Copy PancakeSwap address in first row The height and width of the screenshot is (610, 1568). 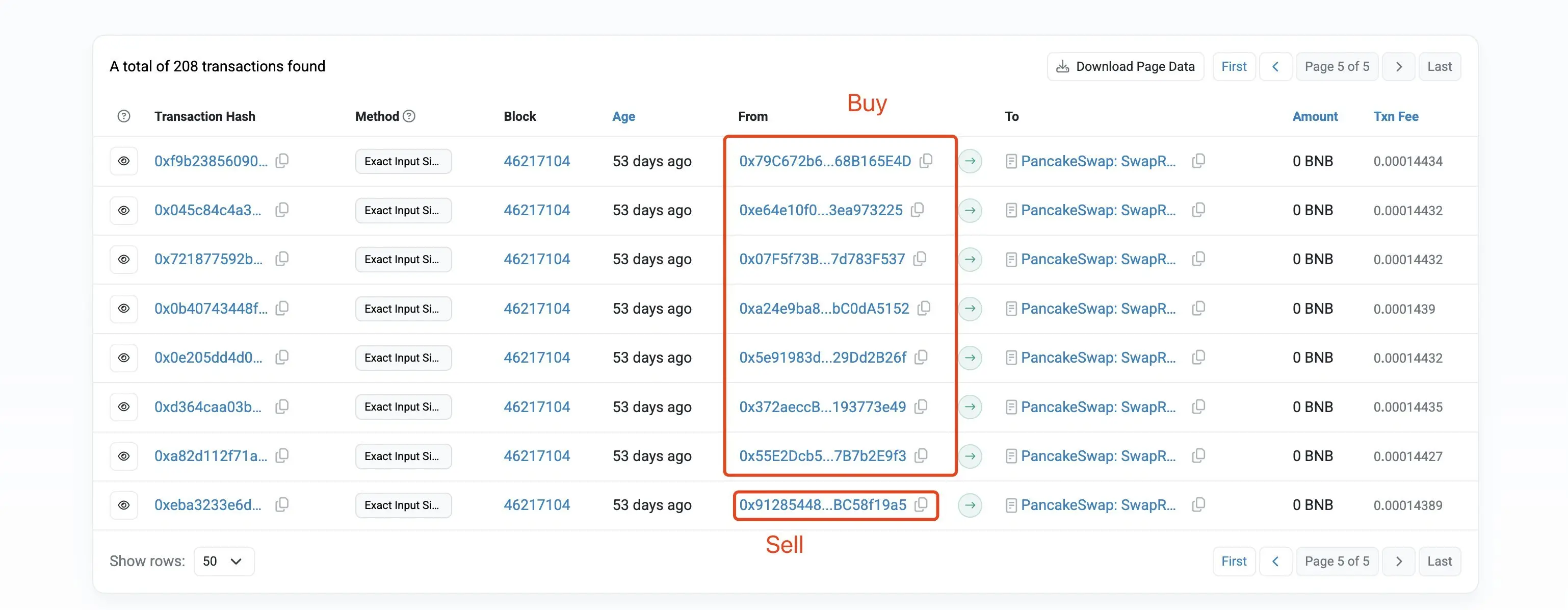tap(1198, 161)
